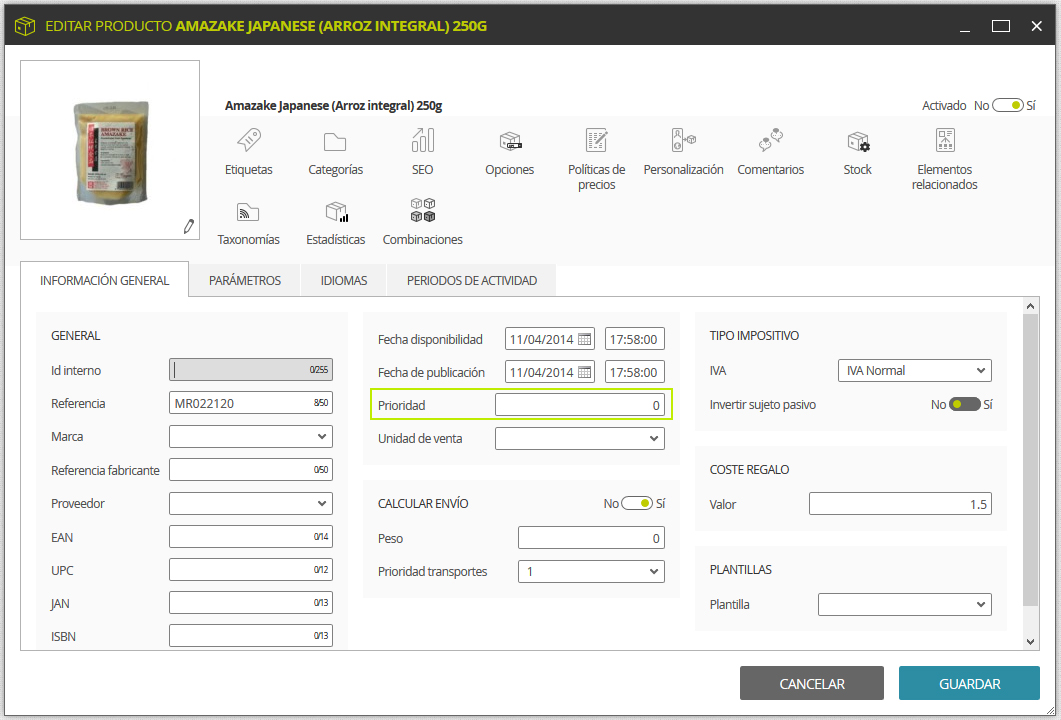This screenshot has width=1061, height=720.
Task: Open the Combinaciones icon
Action: coord(423,210)
